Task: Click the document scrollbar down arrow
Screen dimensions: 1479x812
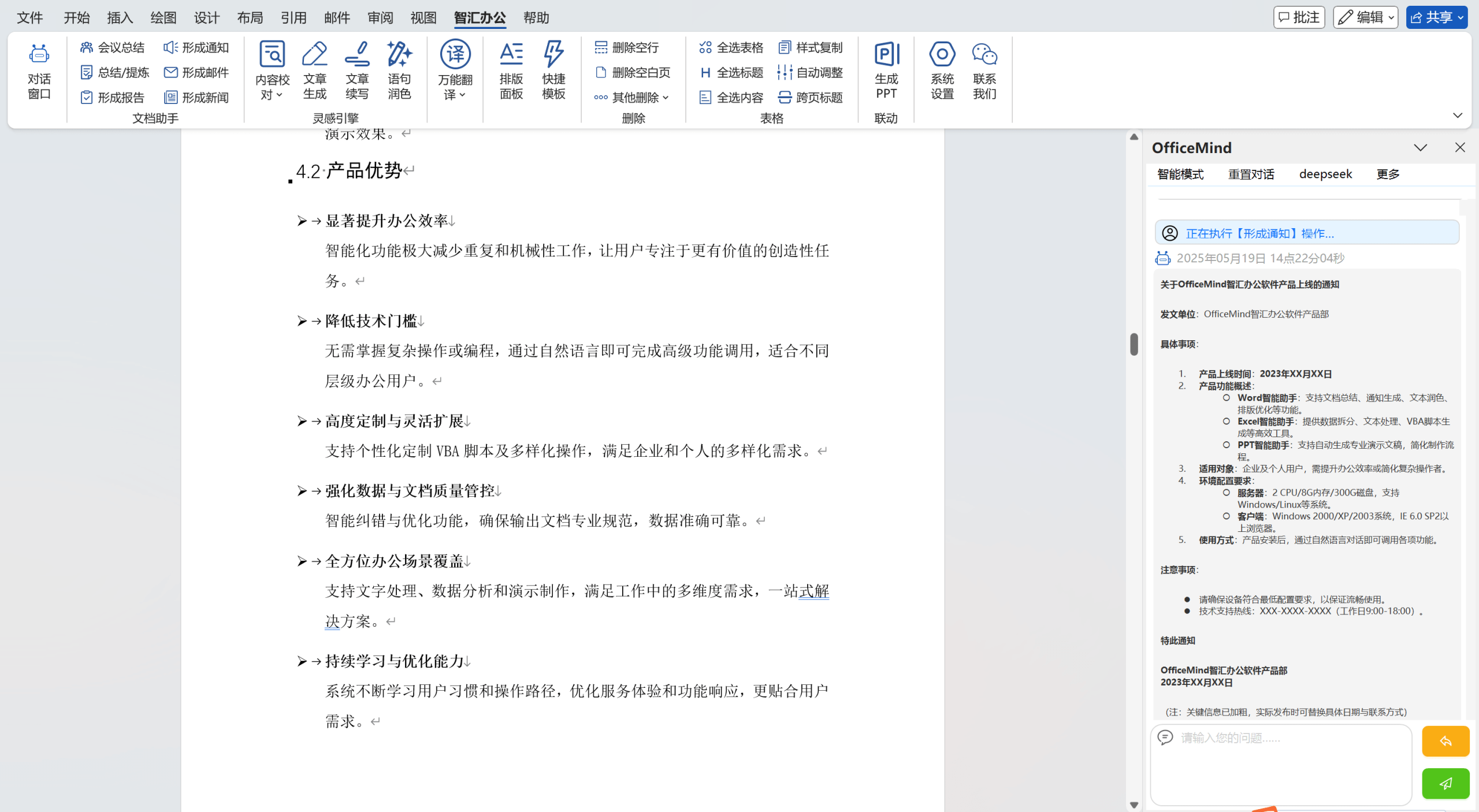Action: click(x=1134, y=804)
